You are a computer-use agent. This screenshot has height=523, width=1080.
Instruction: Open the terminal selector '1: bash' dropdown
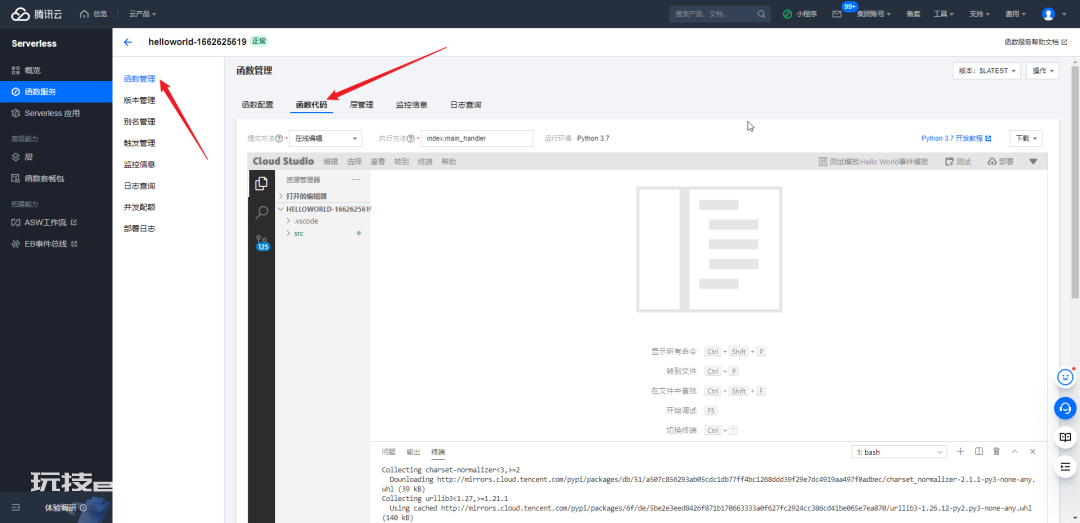coord(900,452)
